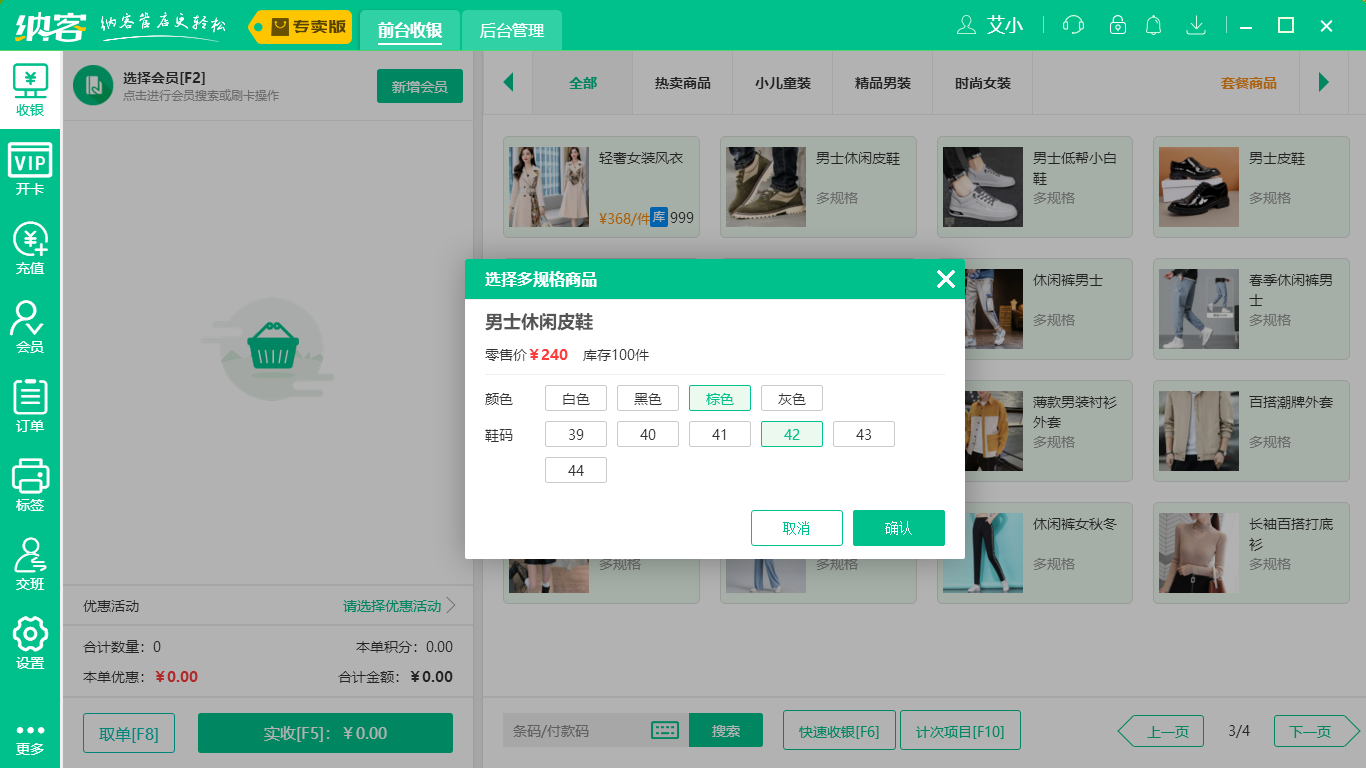Select color 白色
The height and width of the screenshot is (768, 1366).
pyautogui.click(x=576, y=398)
